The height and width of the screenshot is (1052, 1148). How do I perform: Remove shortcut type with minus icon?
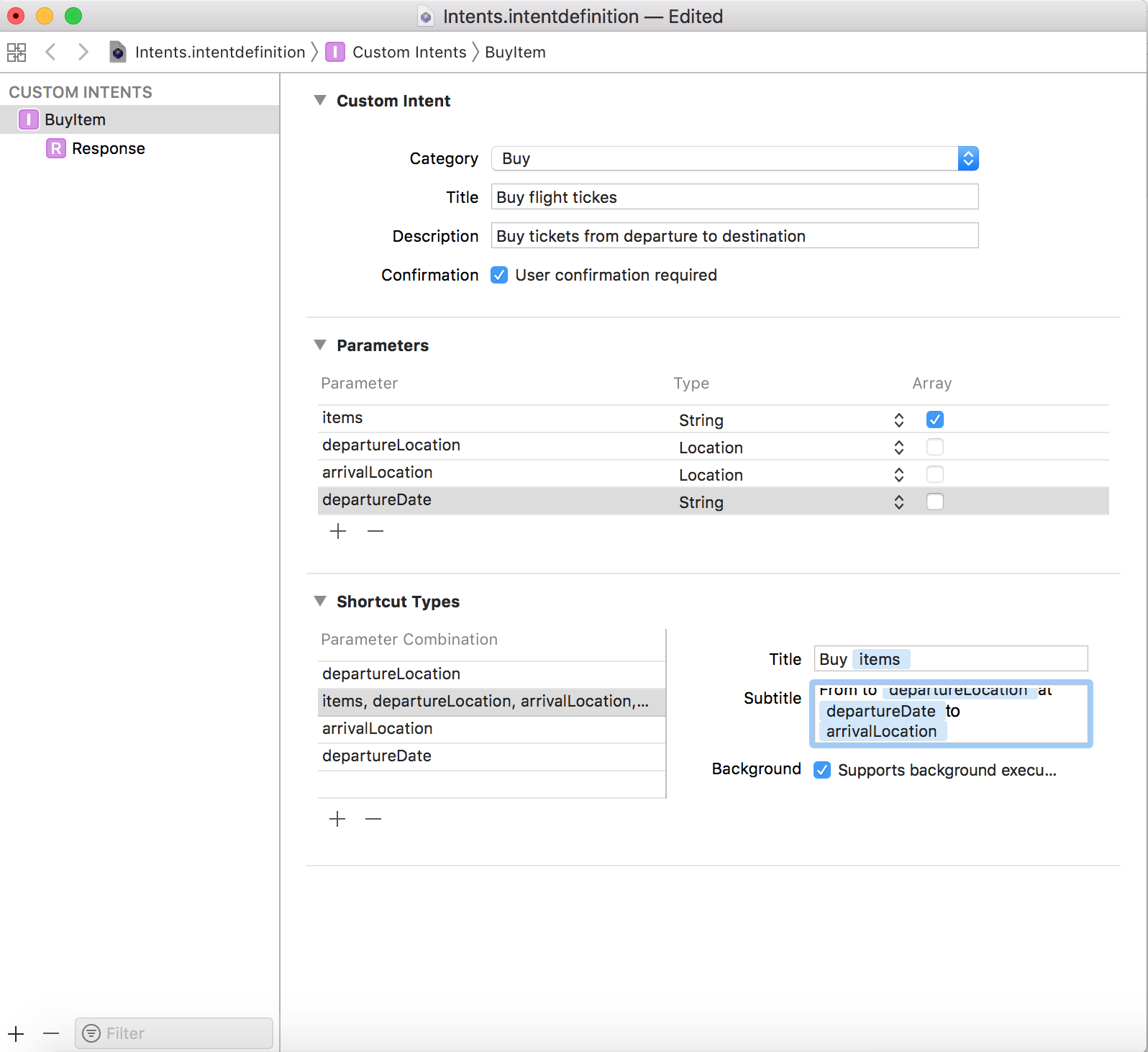[373, 819]
